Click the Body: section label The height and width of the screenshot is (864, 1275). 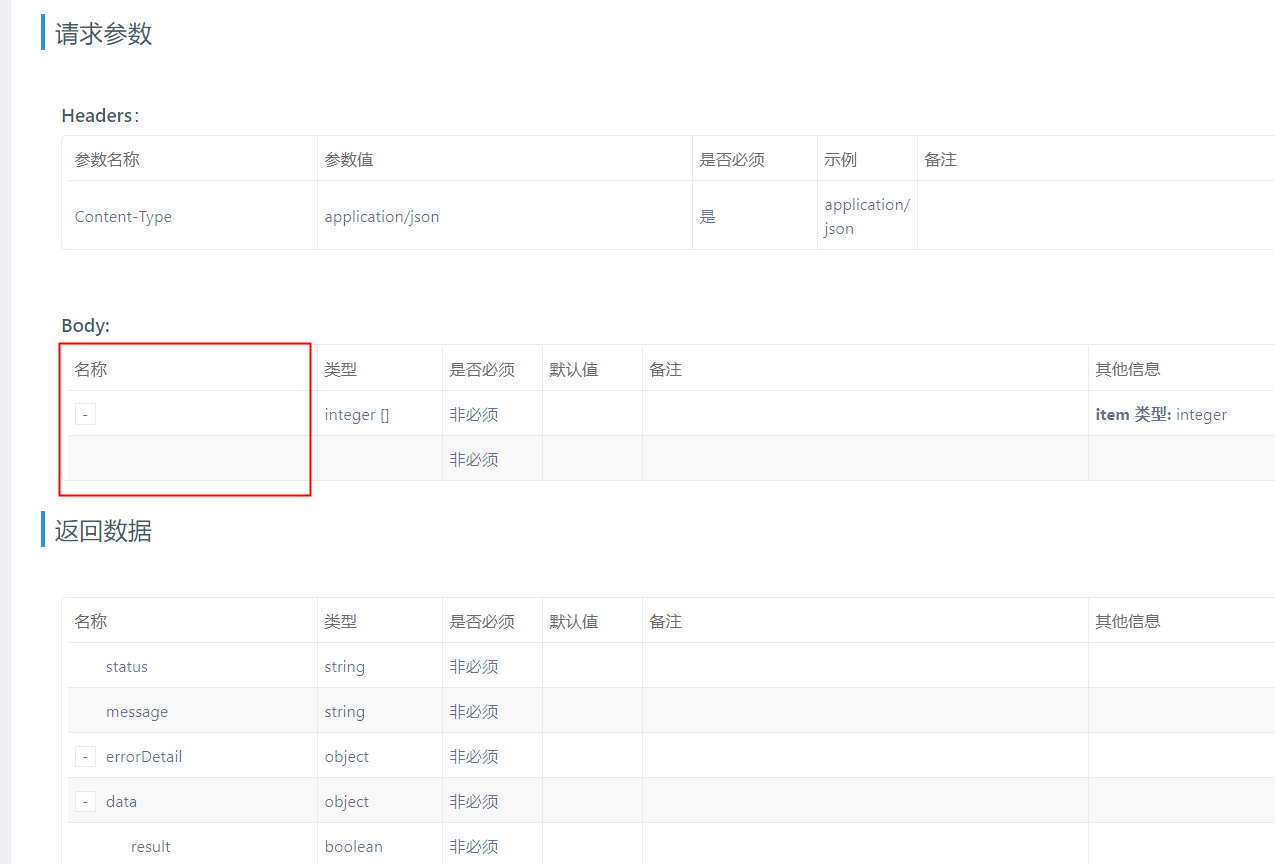[x=85, y=325]
